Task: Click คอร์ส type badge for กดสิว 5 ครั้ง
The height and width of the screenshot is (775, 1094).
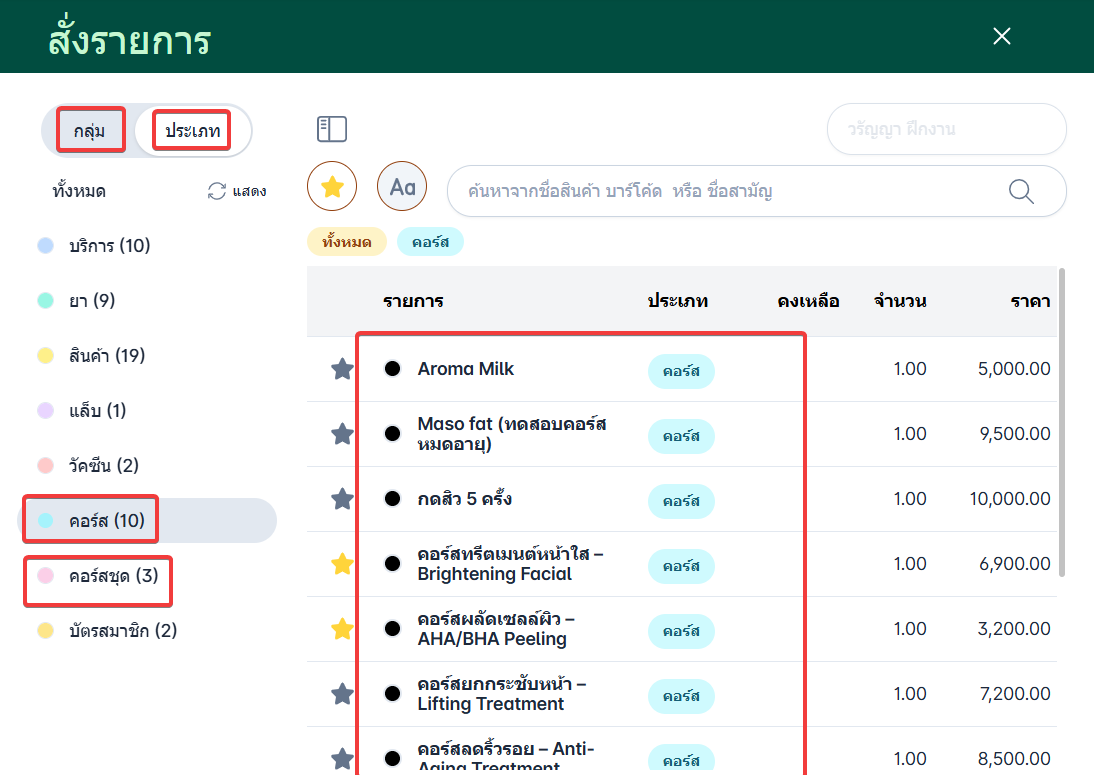Action: (681, 501)
